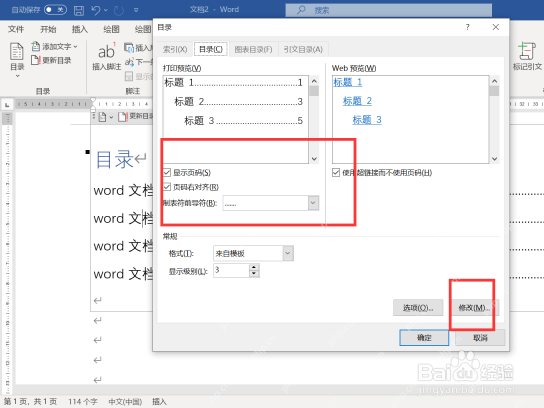Switch to the 图表目录 tab
Screen dimensions: 544x408
tap(253, 50)
